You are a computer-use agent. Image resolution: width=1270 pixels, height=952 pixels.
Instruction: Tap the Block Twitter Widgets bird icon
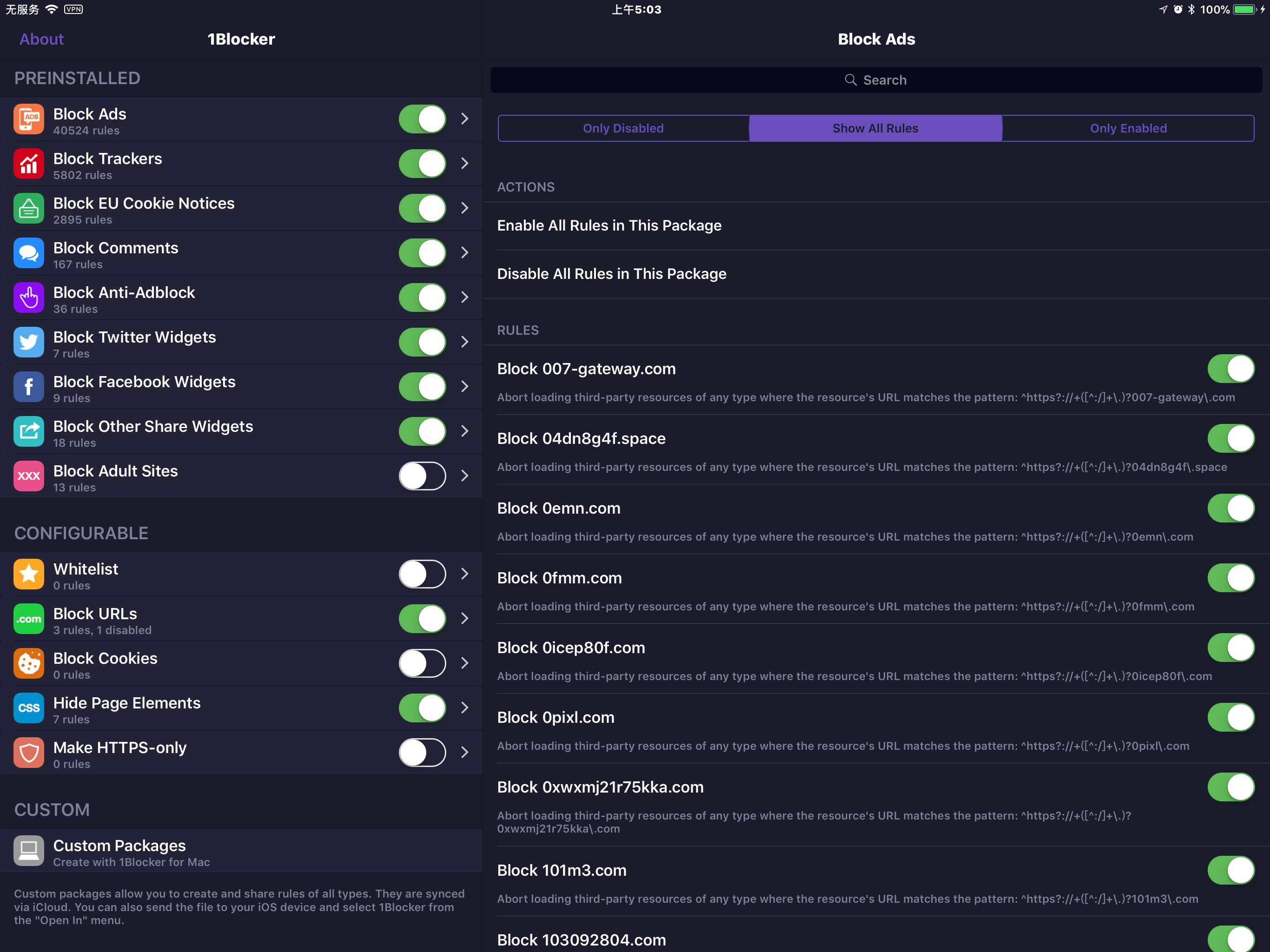[x=29, y=342]
